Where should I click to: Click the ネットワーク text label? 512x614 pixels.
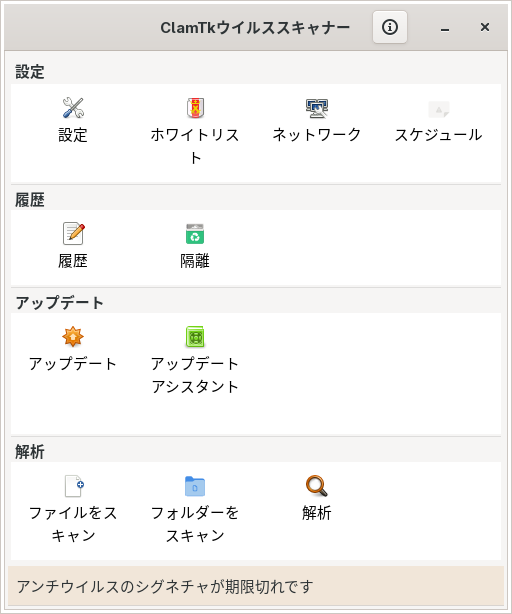(x=317, y=135)
